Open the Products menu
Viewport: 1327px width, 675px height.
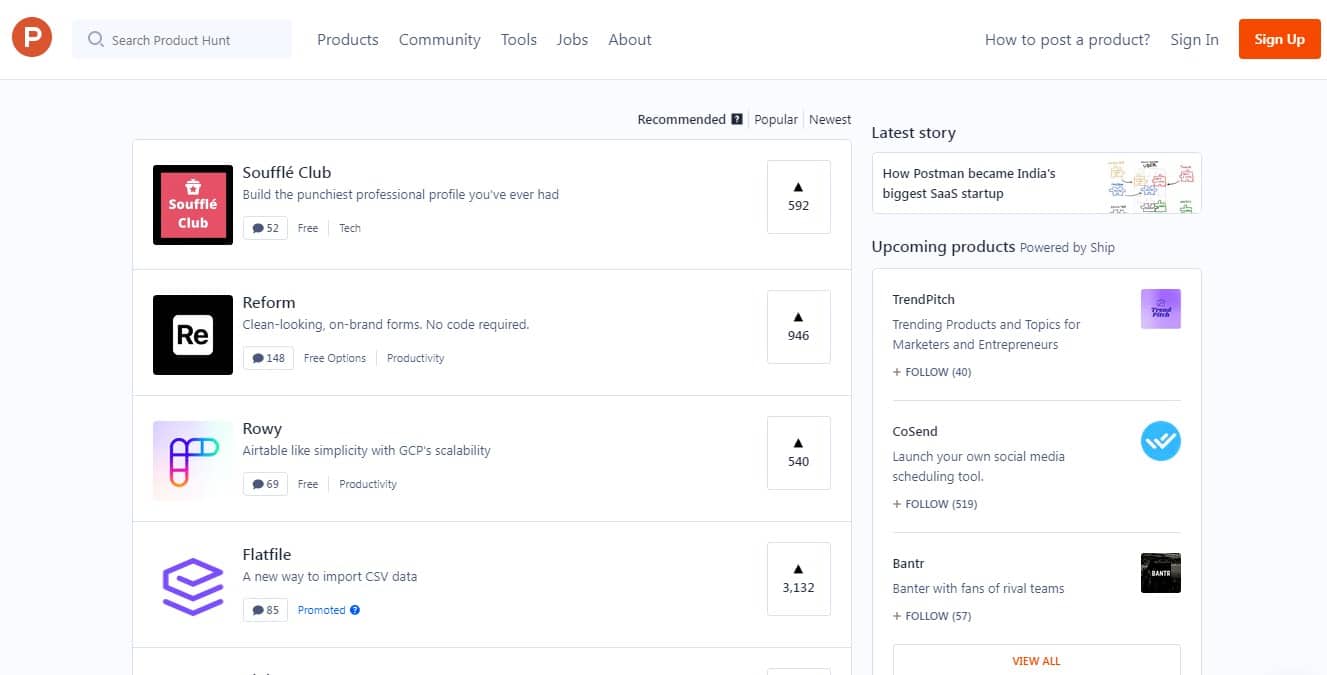(348, 40)
